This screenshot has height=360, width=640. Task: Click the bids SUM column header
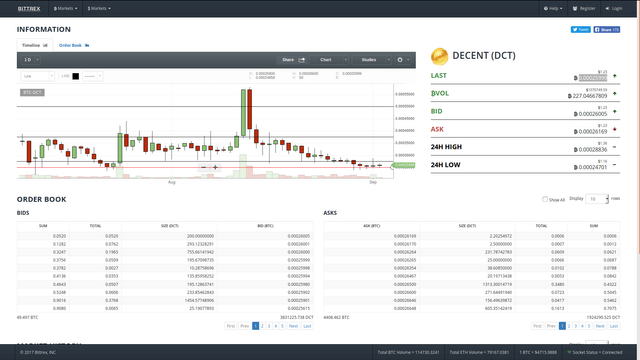point(43,226)
